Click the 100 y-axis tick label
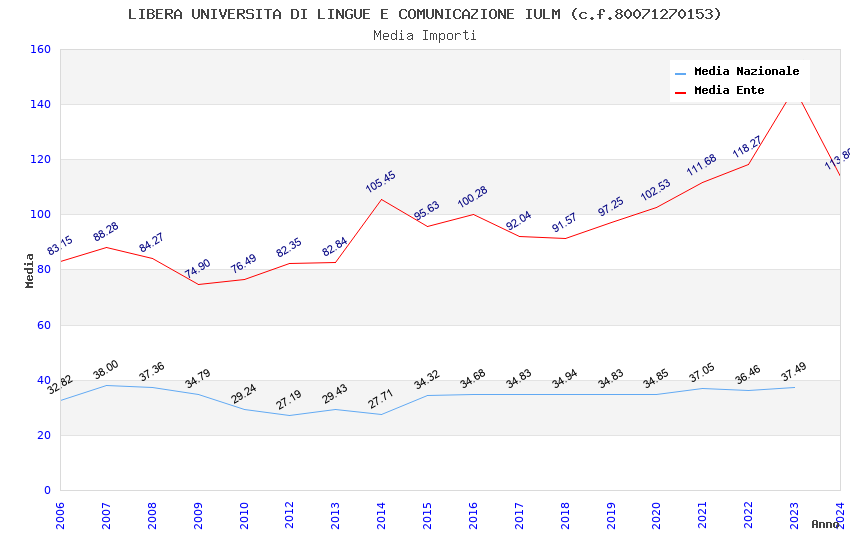 (40, 215)
